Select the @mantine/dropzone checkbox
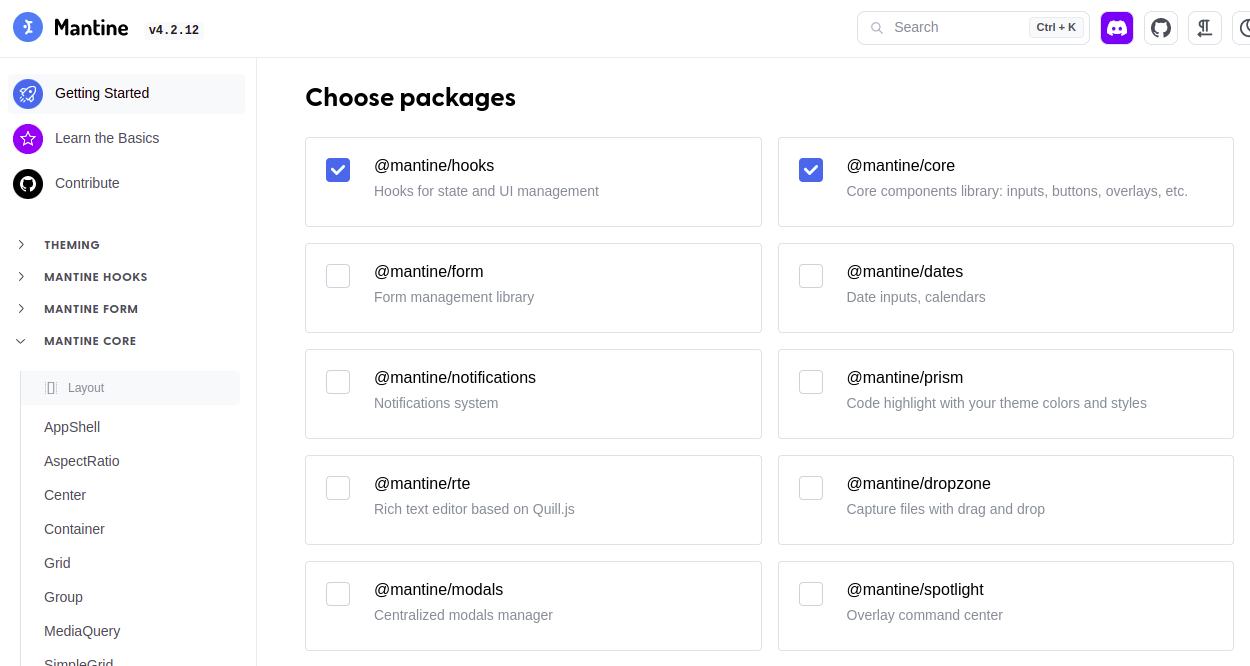 coord(811,488)
